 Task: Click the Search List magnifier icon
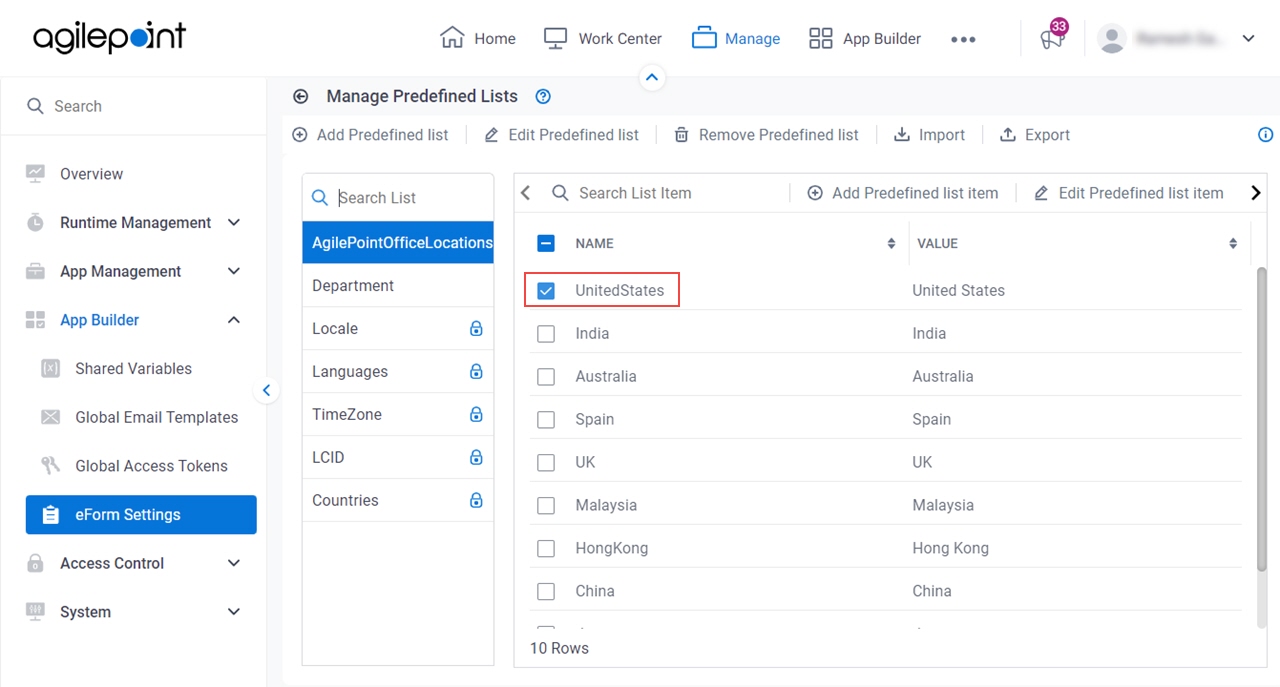pos(320,198)
